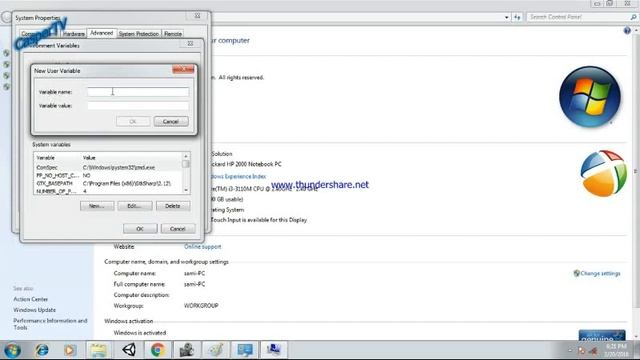Click the Value column header

pyautogui.click(x=131, y=158)
